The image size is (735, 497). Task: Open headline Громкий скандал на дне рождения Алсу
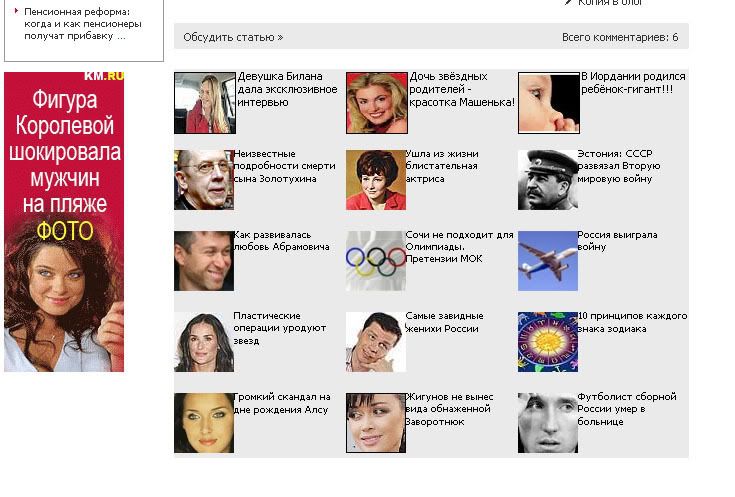tap(282, 403)
